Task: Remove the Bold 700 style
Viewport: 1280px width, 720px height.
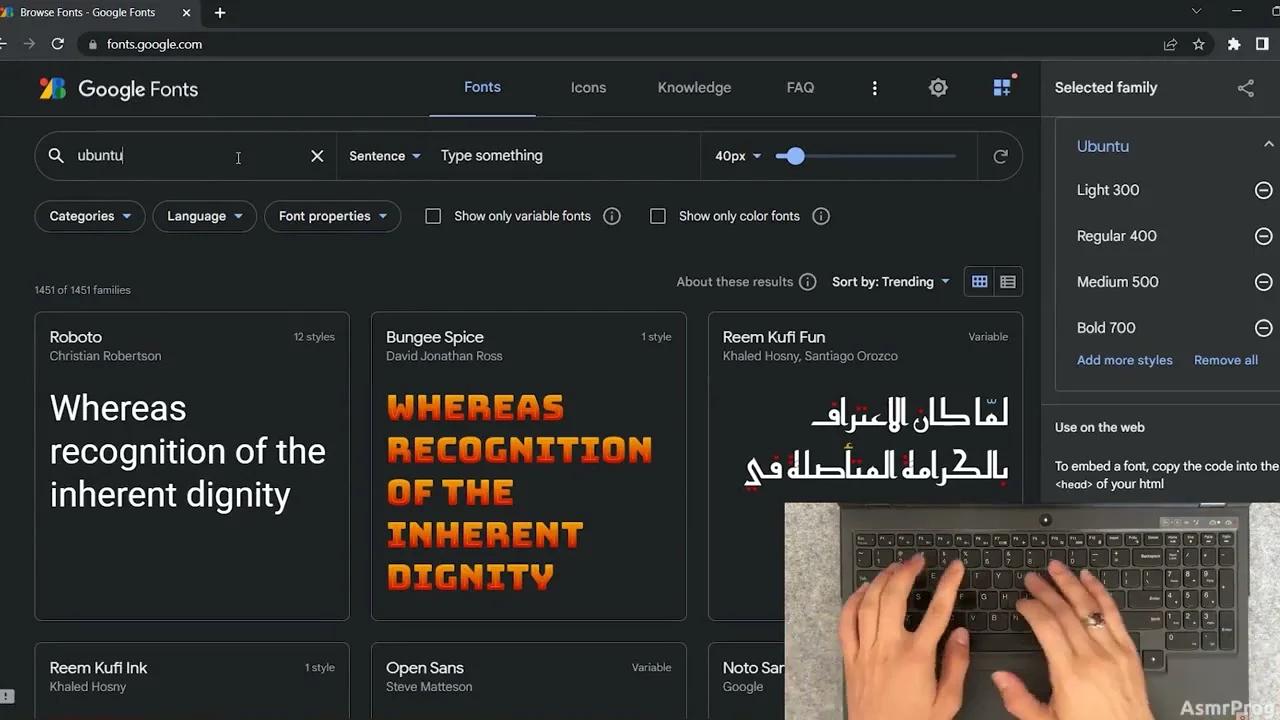Action: coord(1263,328)
